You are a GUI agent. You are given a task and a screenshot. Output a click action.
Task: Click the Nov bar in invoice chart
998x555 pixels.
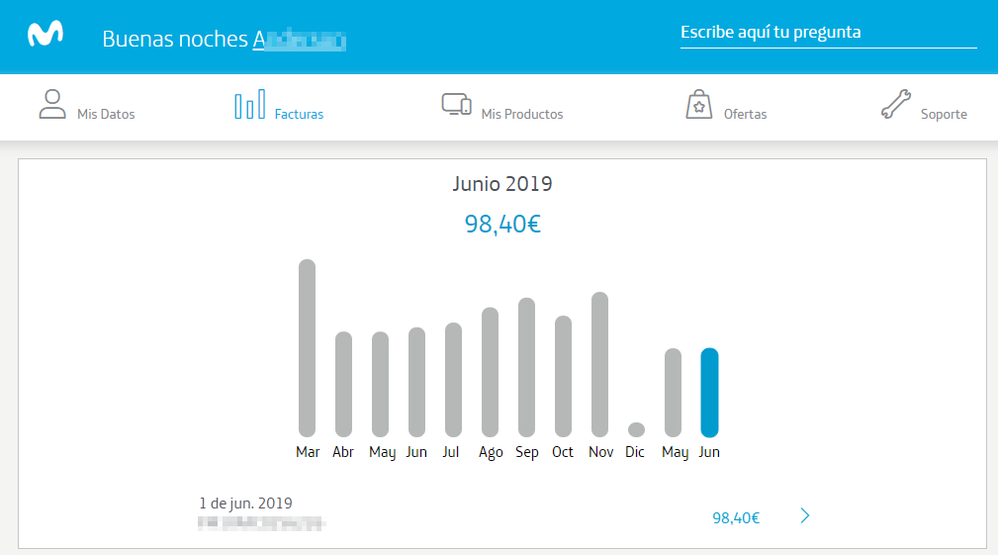point(600,364)
